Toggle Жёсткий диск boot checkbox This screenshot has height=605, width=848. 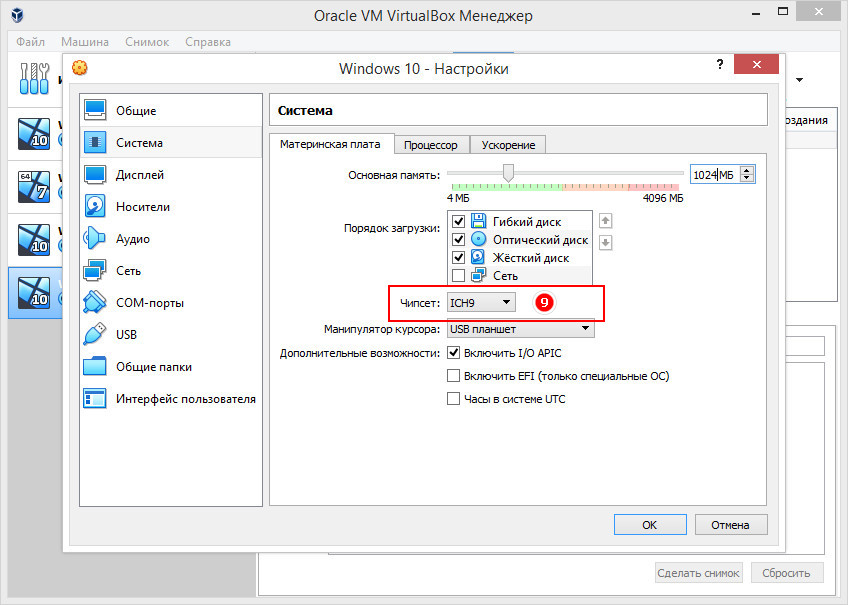(x=459, y=257)
